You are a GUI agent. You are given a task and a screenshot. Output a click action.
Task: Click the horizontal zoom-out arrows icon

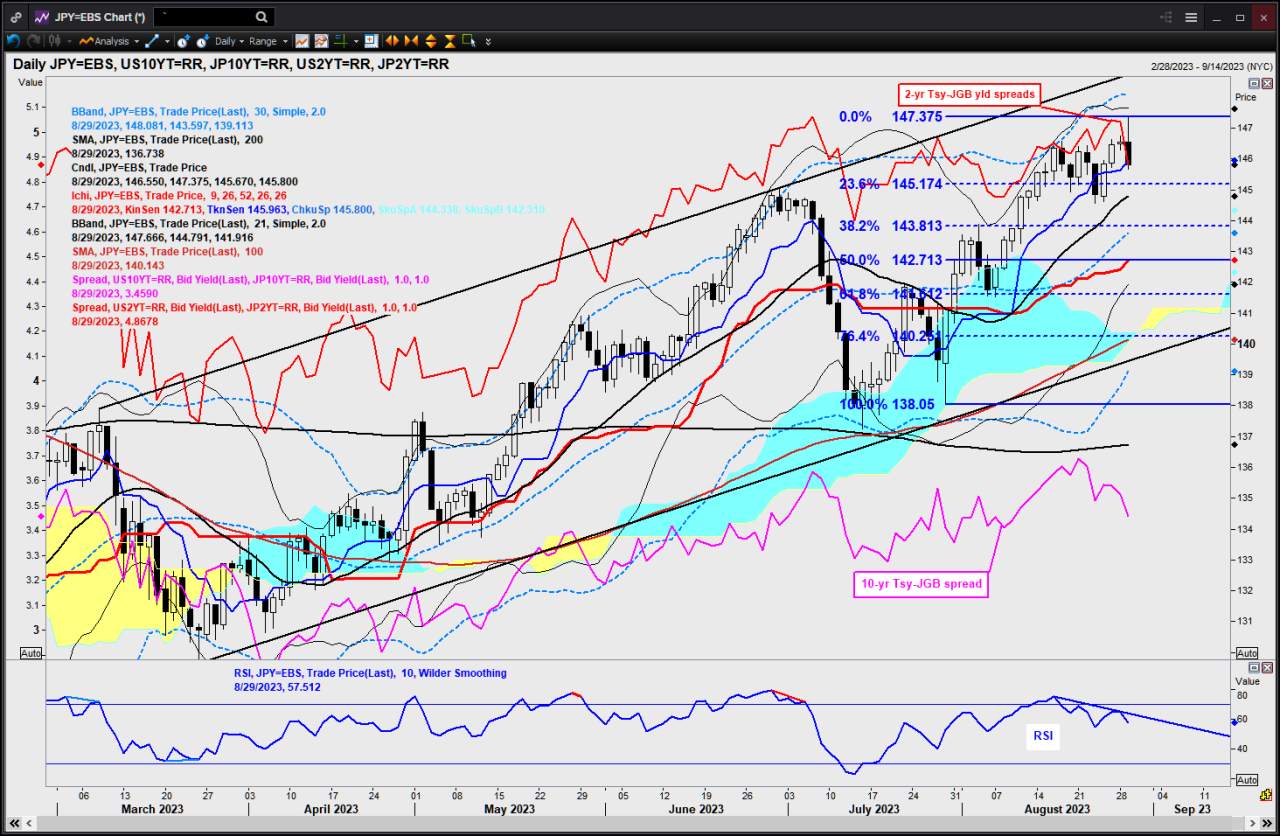pyautogui.click(x=410, y=41)
